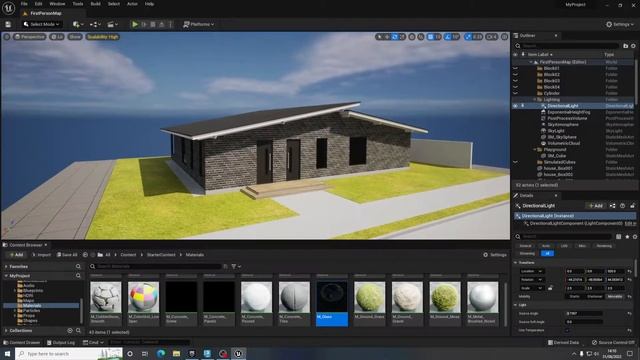Open the Edit menu
Viewport: 640px width, 360px height.
(38, 4)
